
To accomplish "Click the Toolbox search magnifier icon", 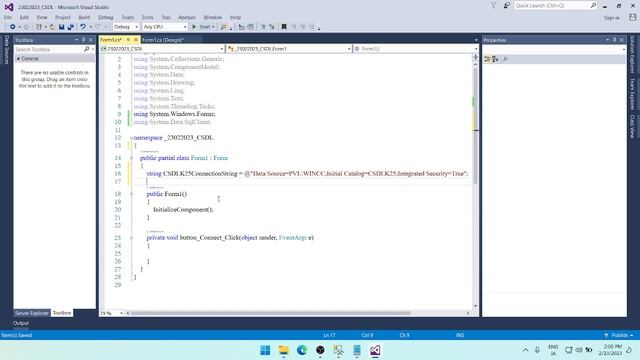I will click(x=87, y=49).
